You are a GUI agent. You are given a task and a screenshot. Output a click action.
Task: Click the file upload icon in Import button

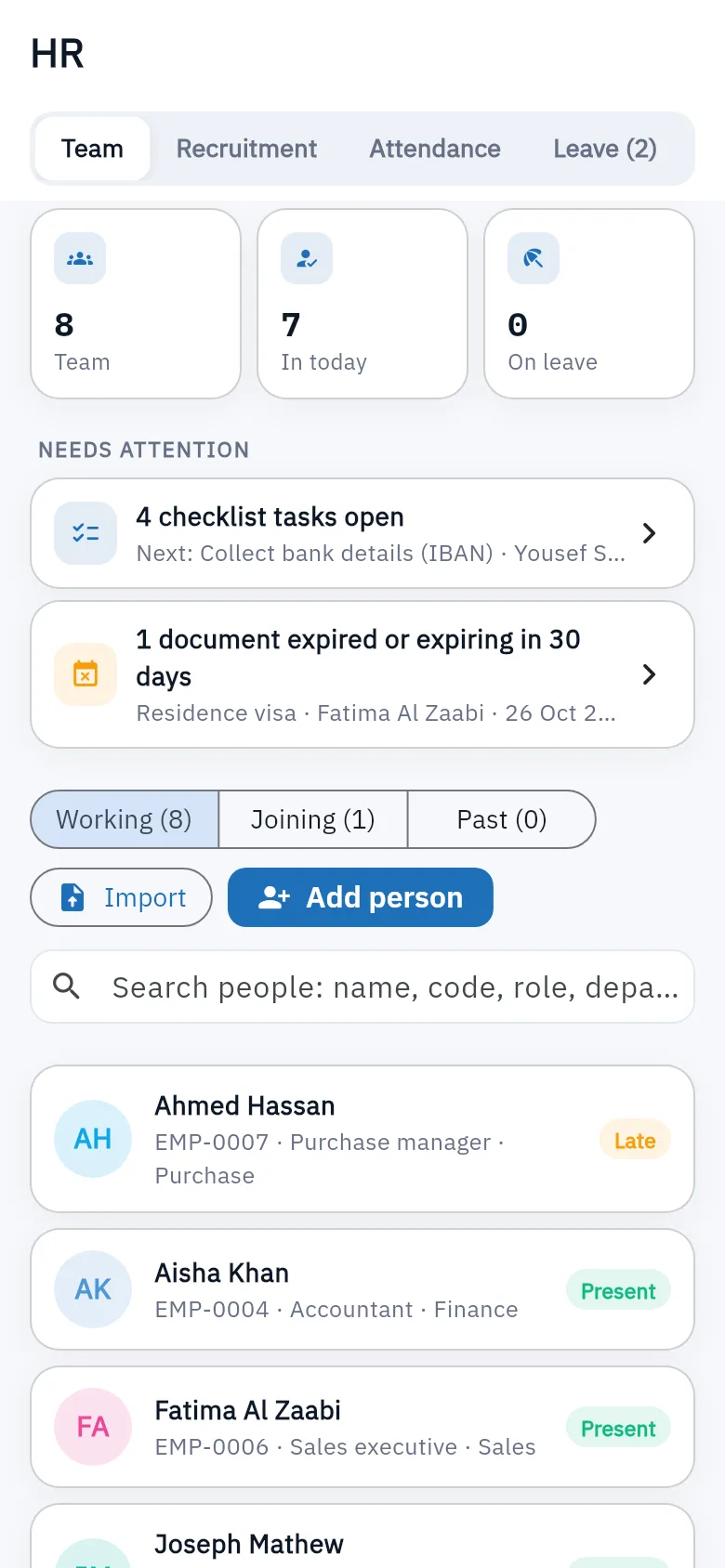coord(72,897)
